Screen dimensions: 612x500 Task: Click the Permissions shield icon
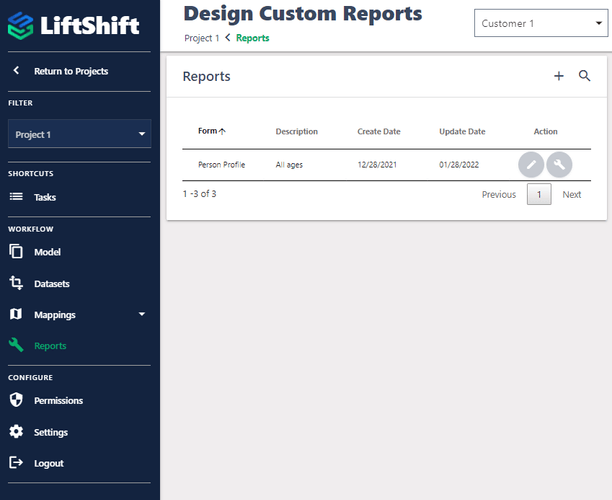16,400
